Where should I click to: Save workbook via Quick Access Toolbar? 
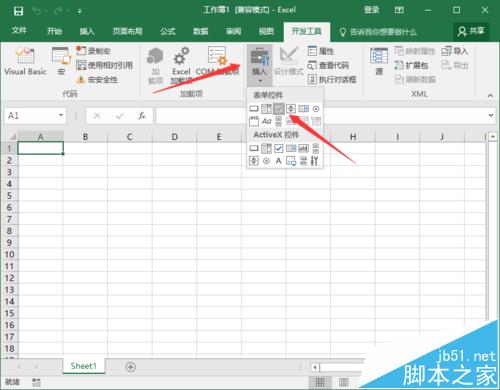click(x=18, y=11)
